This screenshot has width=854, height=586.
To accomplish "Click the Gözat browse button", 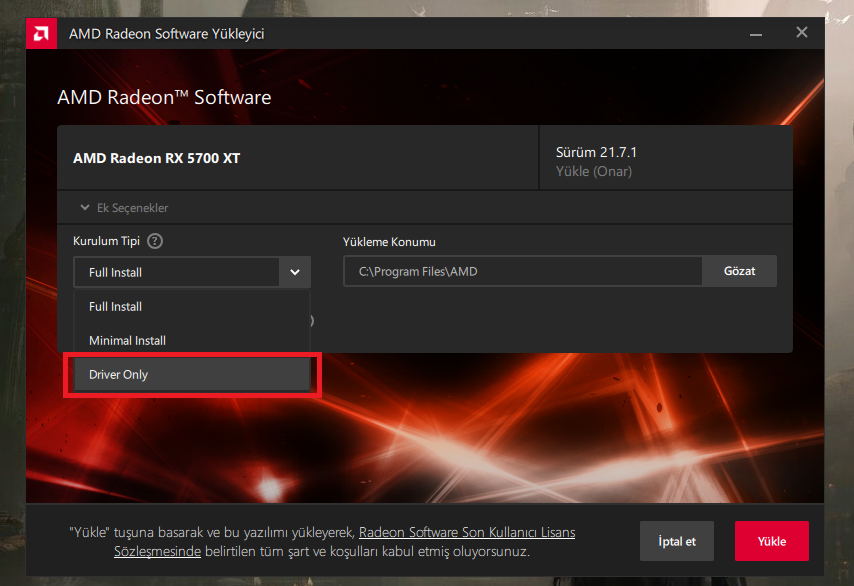I will 739,271.
